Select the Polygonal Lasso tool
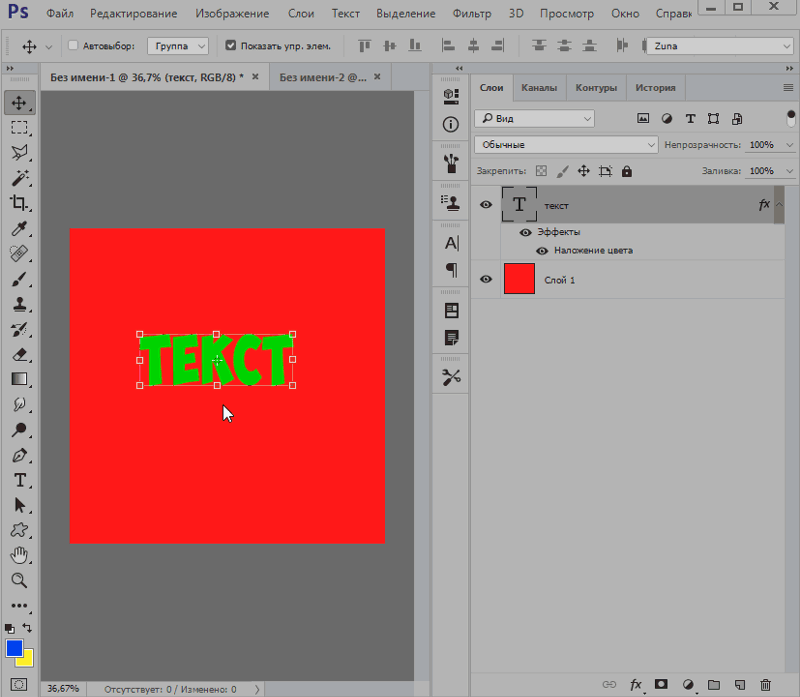 pyautogui.click(x=19, y=153)
